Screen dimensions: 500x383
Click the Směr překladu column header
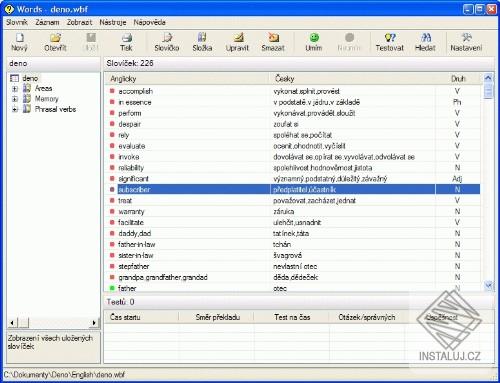(x=216, y=317)
